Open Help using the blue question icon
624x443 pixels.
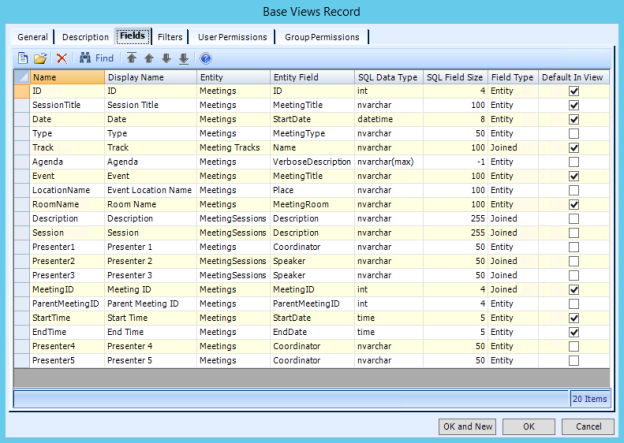point(206,59)
